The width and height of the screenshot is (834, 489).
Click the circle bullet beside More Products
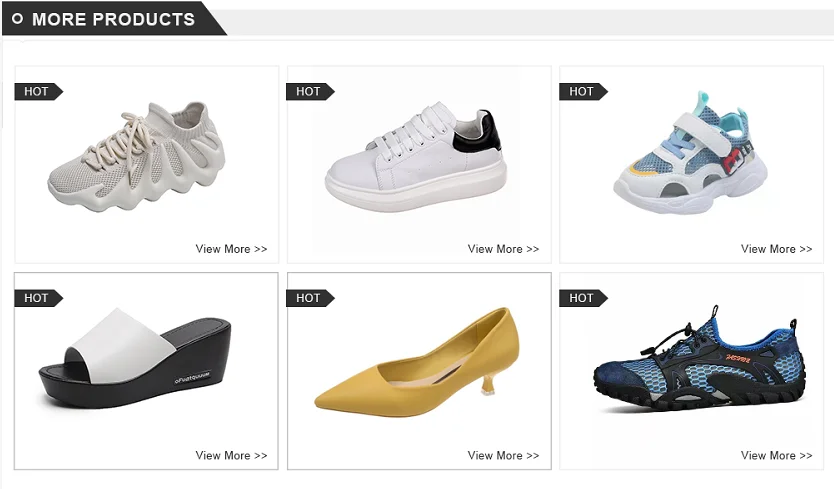[17, 19]
